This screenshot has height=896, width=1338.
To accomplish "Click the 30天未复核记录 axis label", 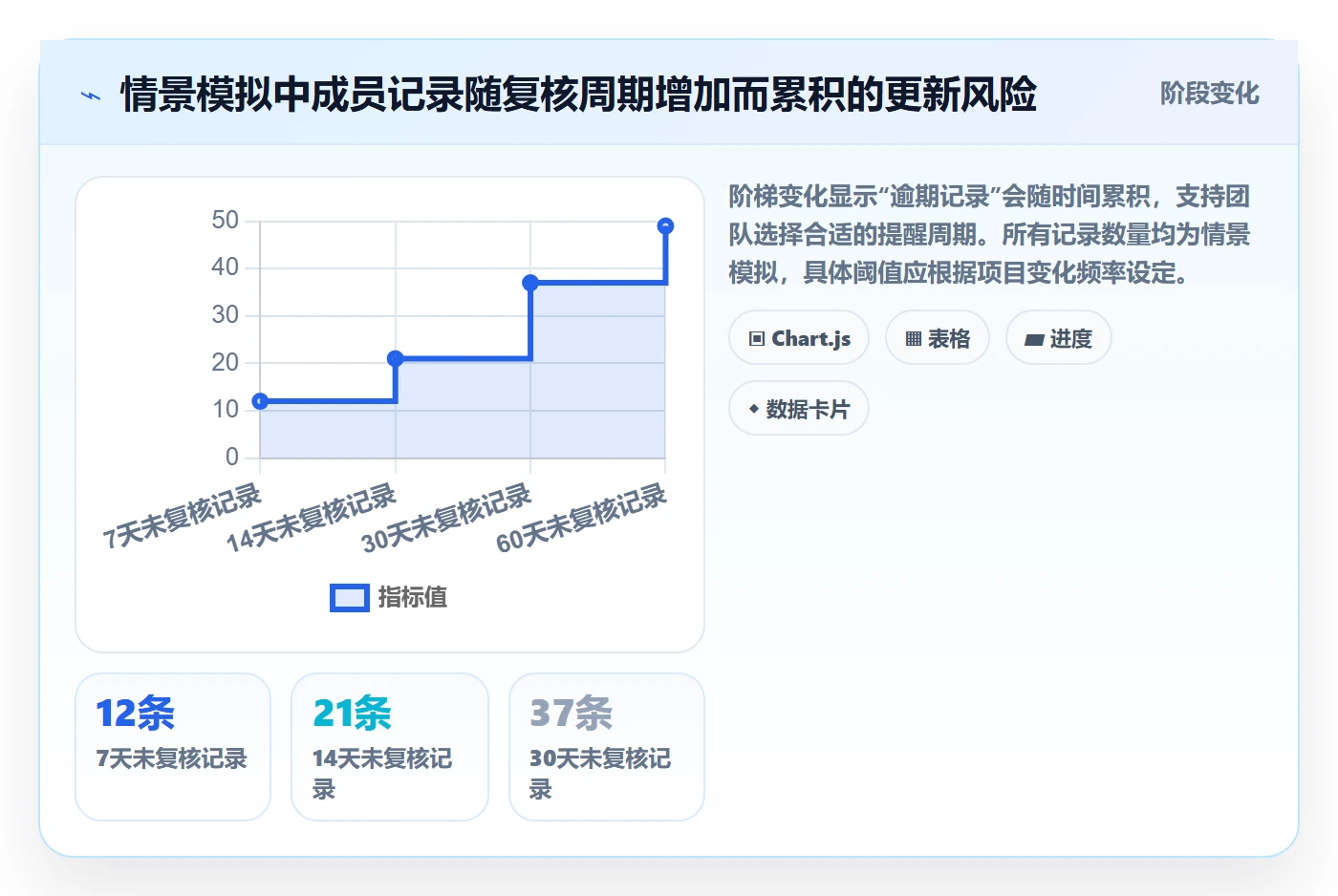I will point(446,518).
